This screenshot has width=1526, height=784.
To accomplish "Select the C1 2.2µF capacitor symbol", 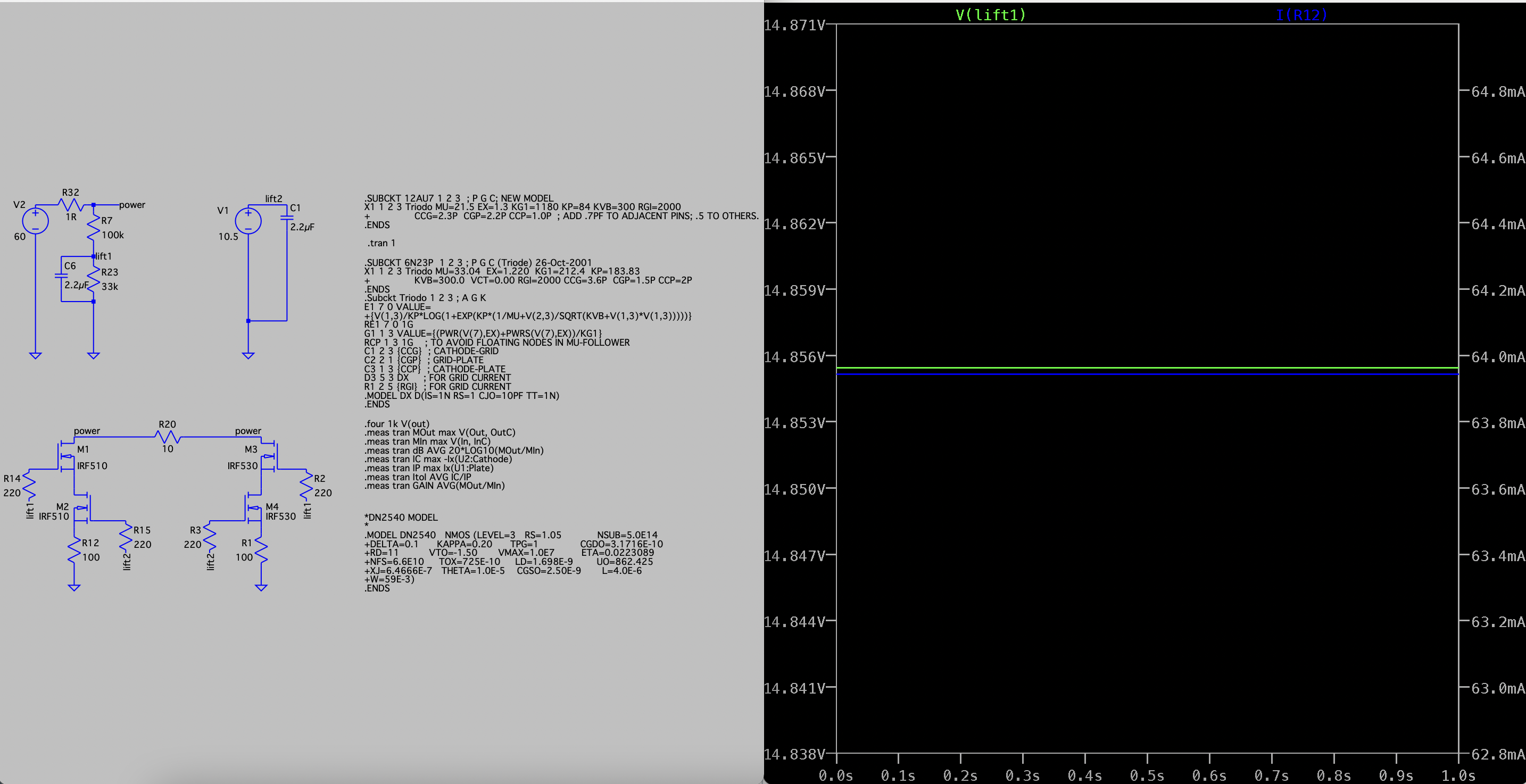I will 287,218.
